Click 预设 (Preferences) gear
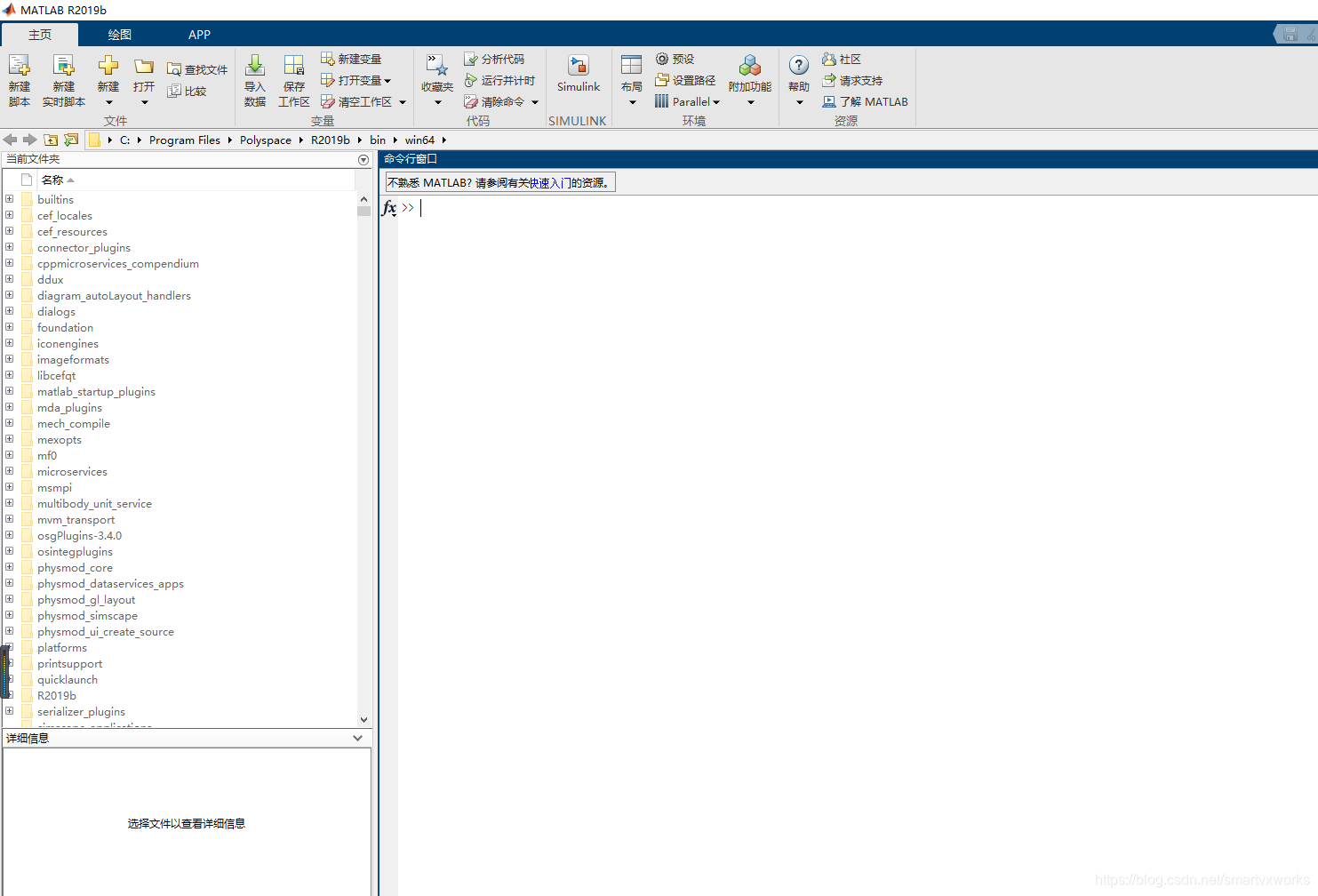This screenshot has width=1318, height=896. click(675, 59)
